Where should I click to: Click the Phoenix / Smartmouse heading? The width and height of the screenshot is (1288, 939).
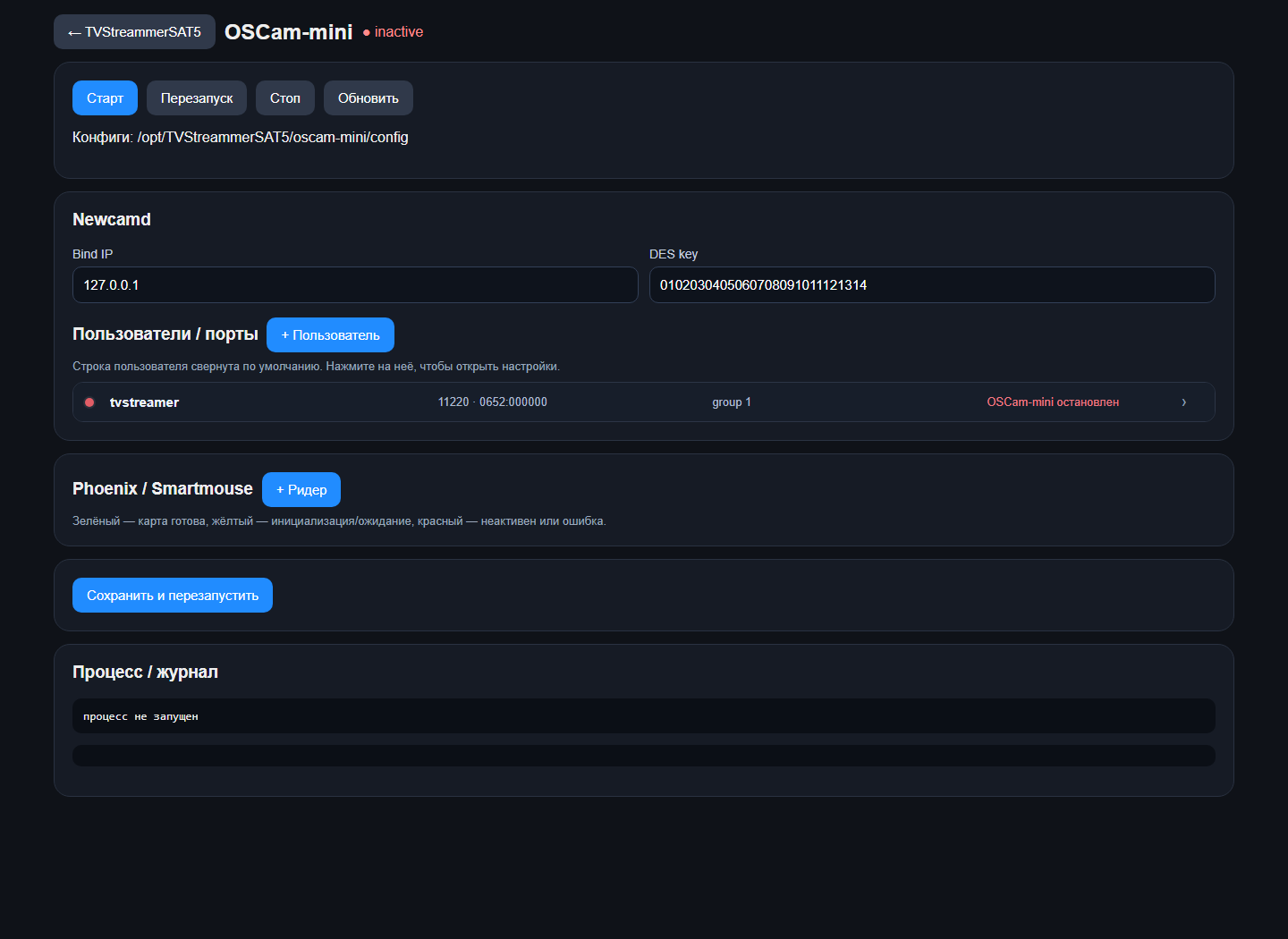tap(163, 489)
